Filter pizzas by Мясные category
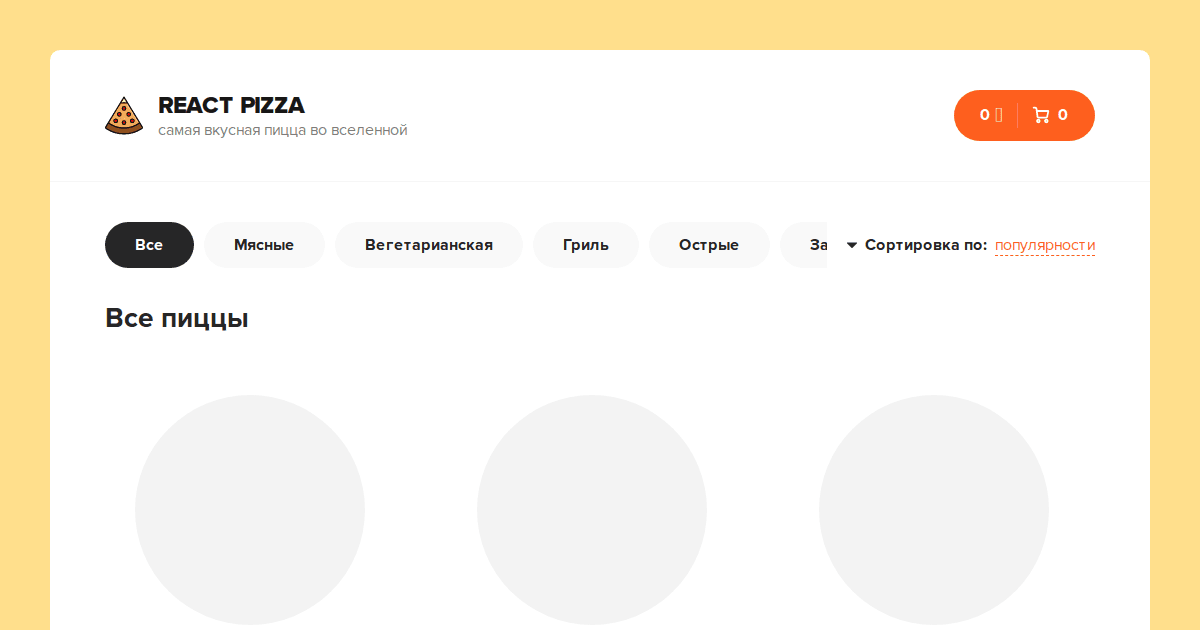The image size is (1200, 630). [x=264, y=245]
